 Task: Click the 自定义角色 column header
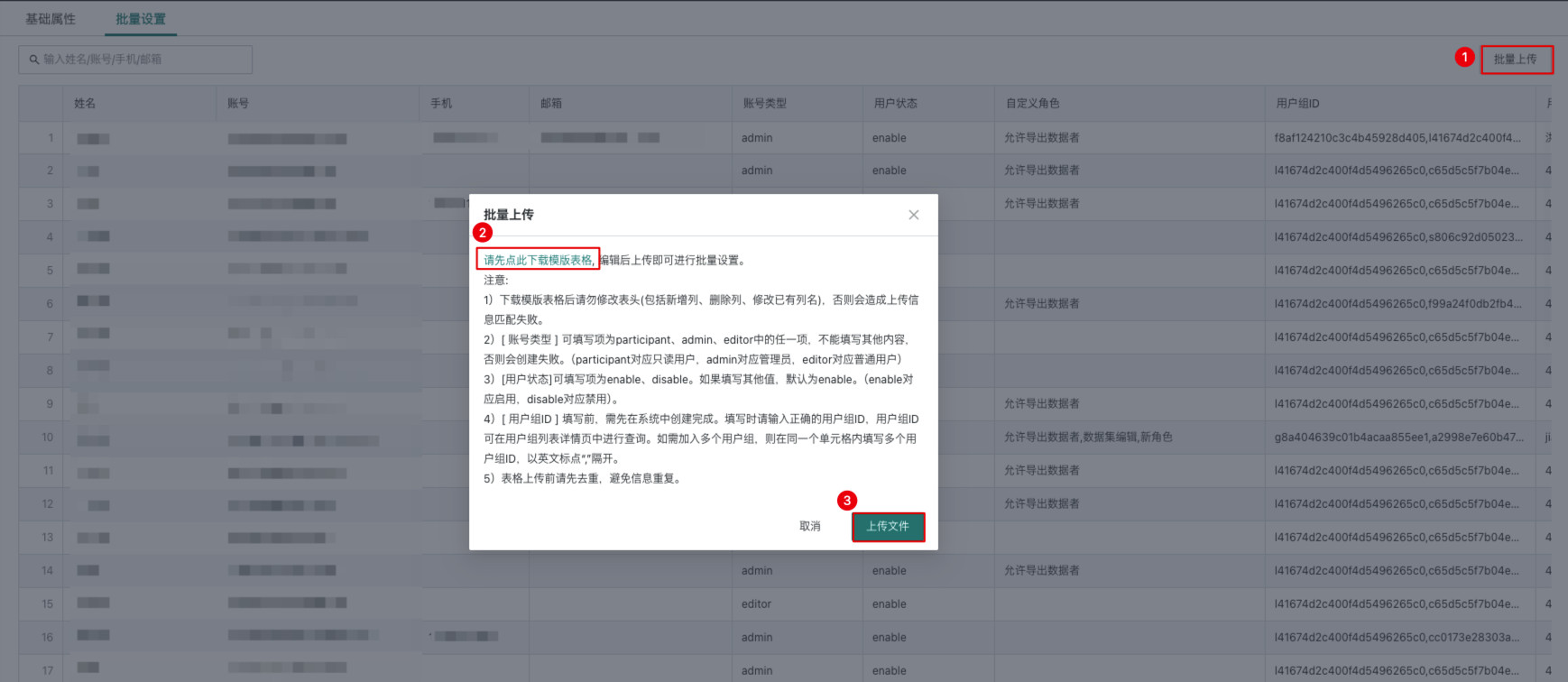[1032, 104]
